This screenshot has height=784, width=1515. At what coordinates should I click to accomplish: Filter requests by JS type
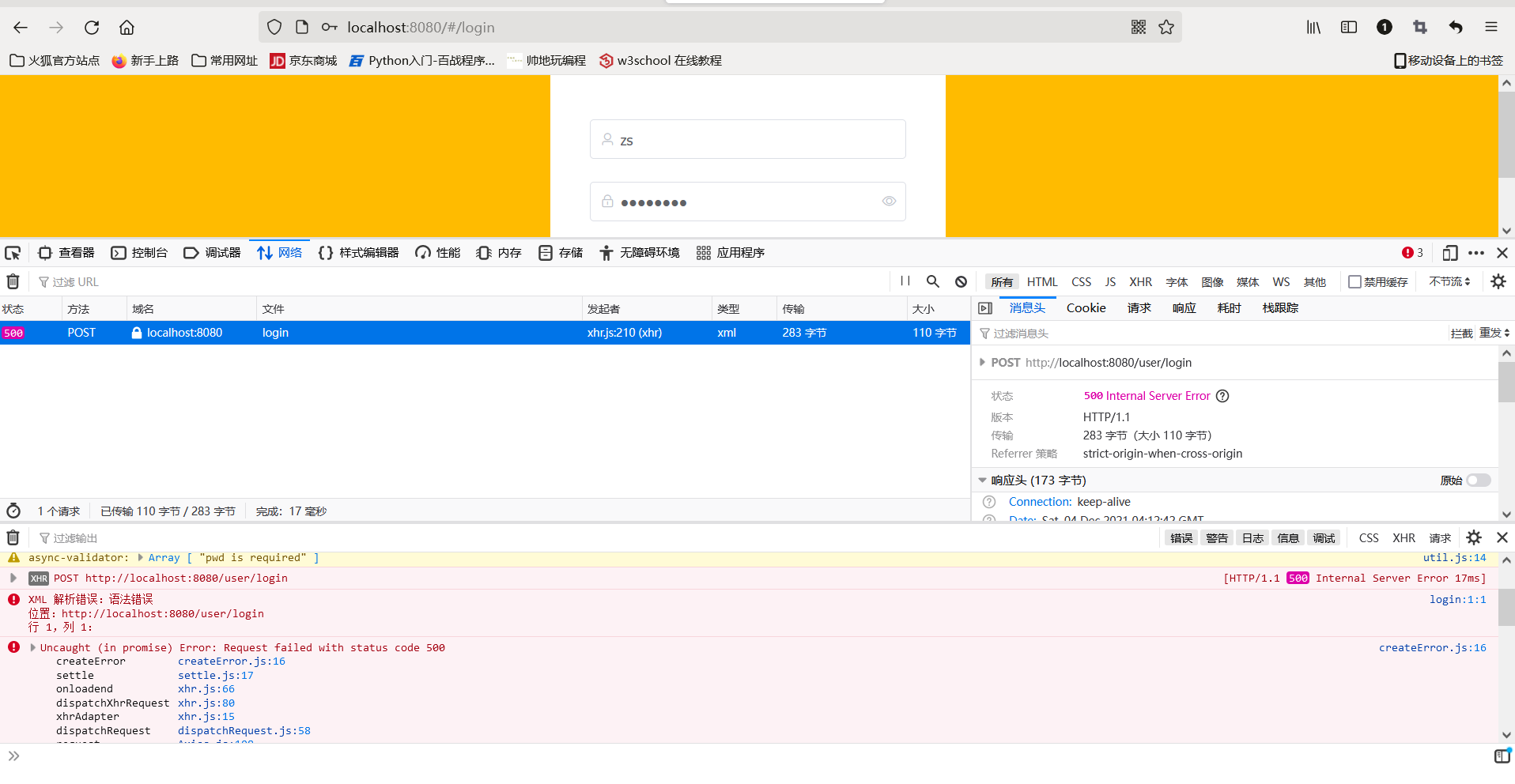pyautogui.click(x=1110, y=282)
